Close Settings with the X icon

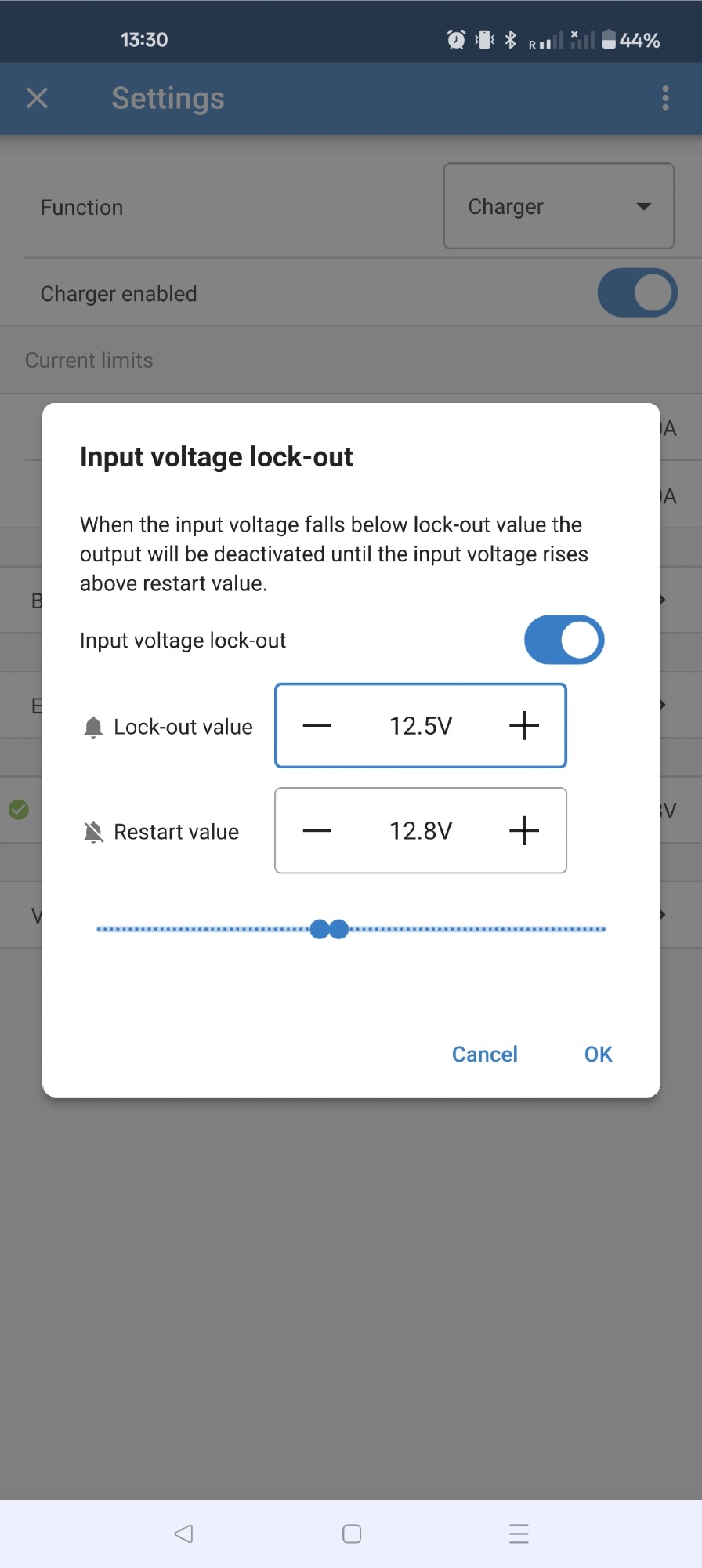pos(37,98)
